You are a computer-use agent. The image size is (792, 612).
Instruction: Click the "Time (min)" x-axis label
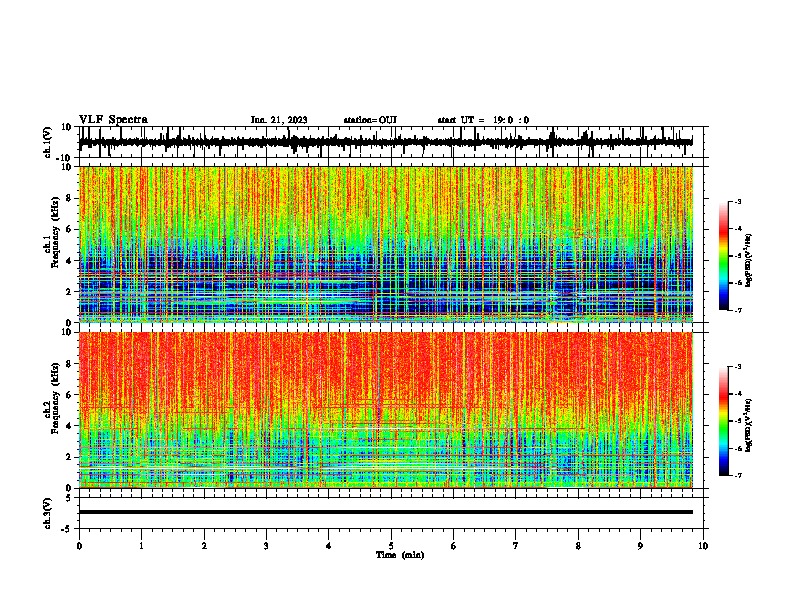[400, 555]
